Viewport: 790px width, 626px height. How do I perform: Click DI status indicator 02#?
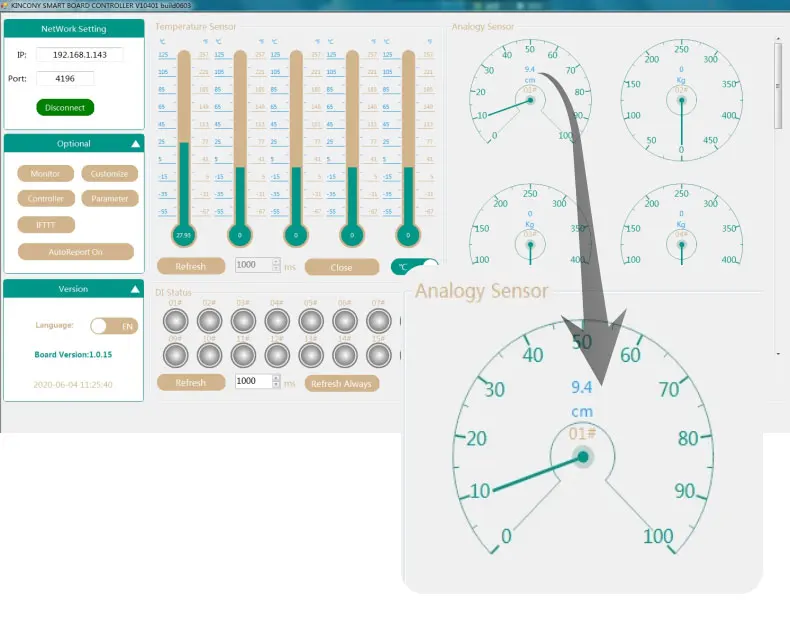(210, 321)
